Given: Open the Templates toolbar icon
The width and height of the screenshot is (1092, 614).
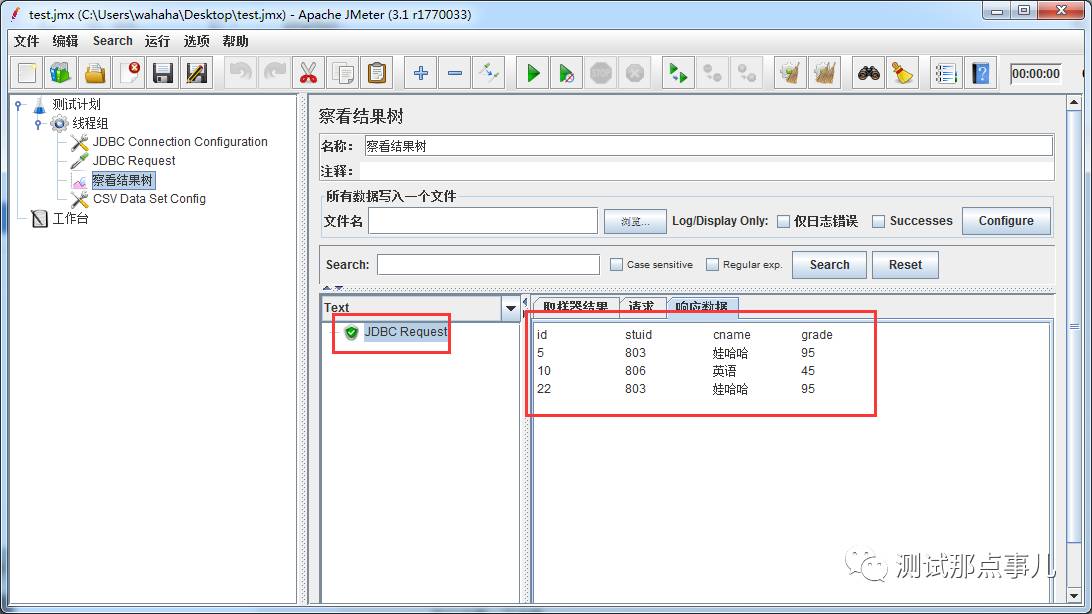Looking at the screenshot, I should 61,73.
